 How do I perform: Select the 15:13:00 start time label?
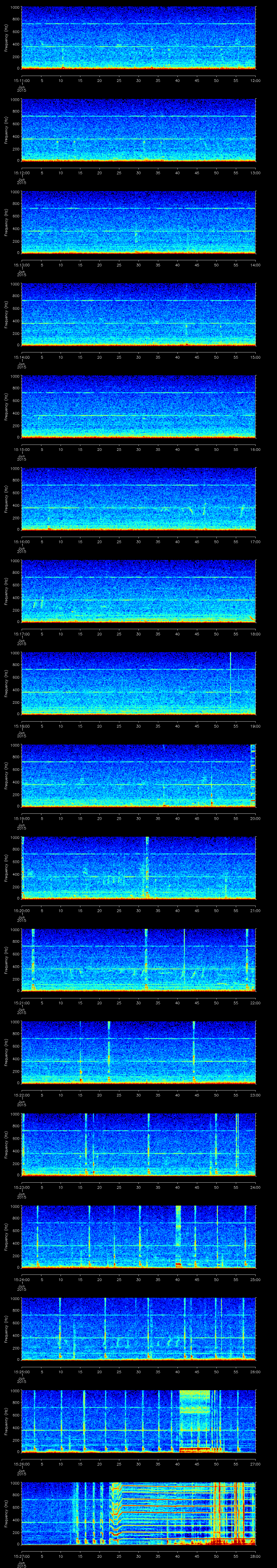point(21,265)
